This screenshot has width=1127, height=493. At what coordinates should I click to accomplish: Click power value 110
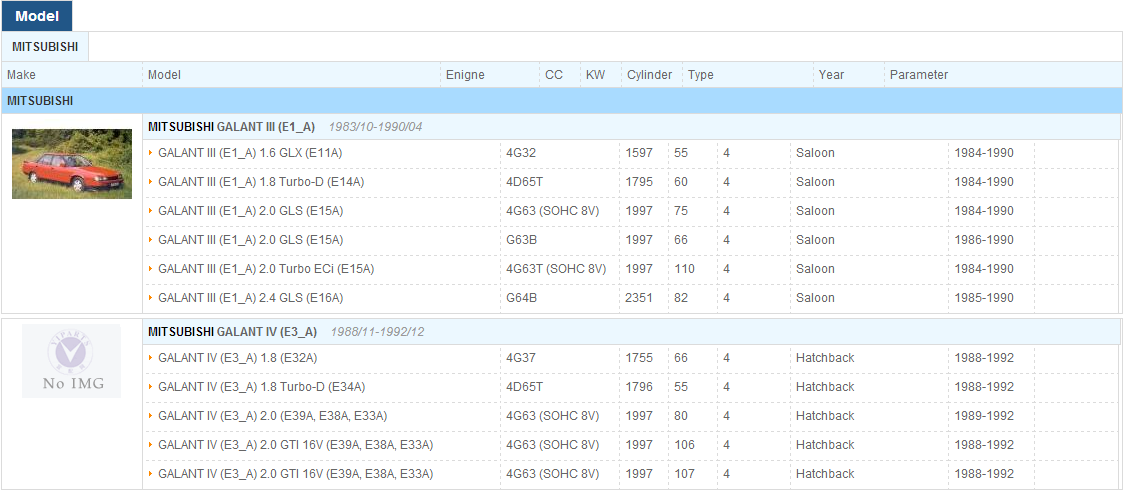click(684, 269)
